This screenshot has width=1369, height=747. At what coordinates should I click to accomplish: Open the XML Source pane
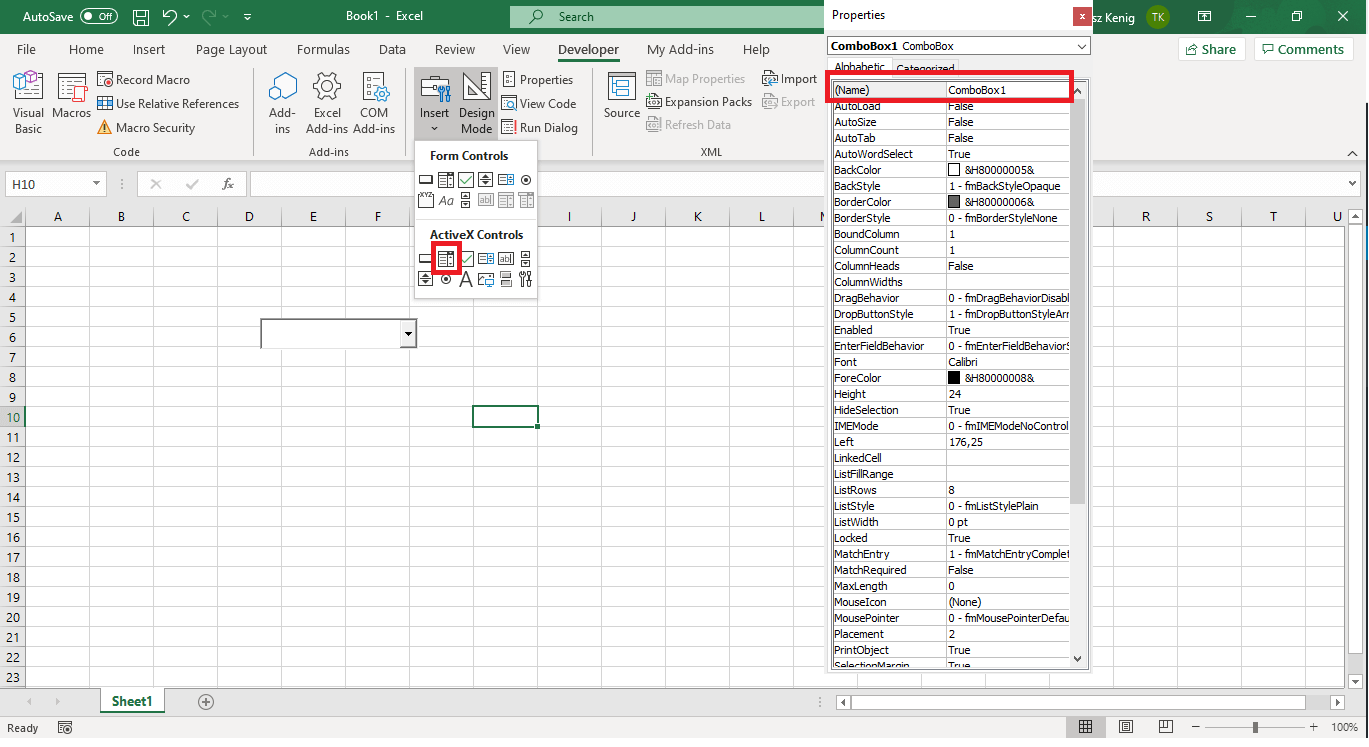pos(620,101)
